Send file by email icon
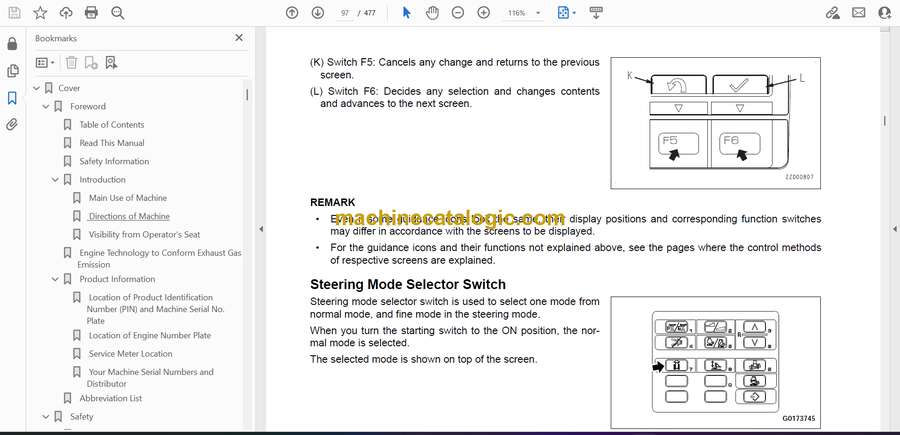The width and height of the screenshot is (900, 435). tap(859, 13)
